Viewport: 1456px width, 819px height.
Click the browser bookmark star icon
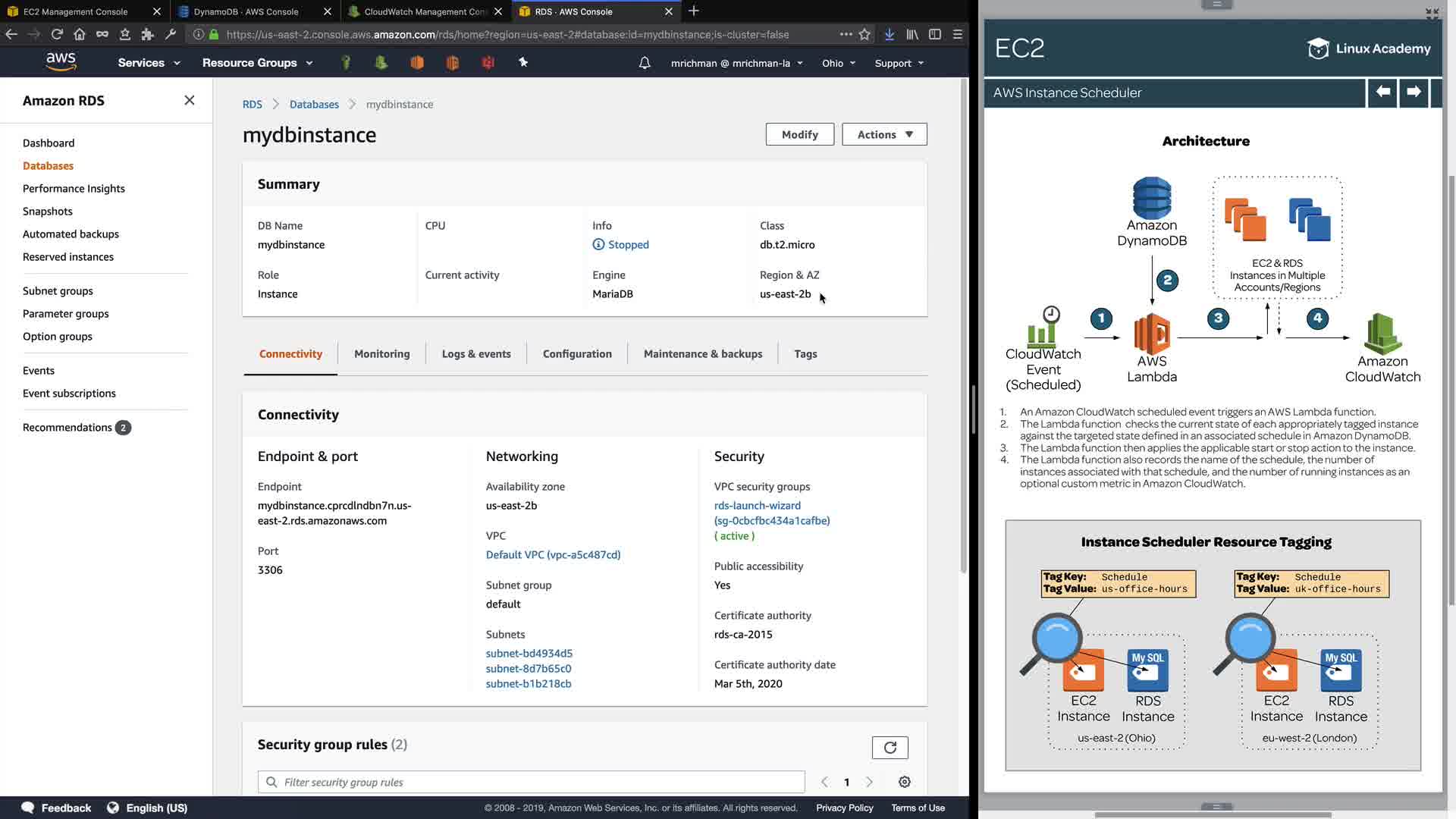[864, 34]
